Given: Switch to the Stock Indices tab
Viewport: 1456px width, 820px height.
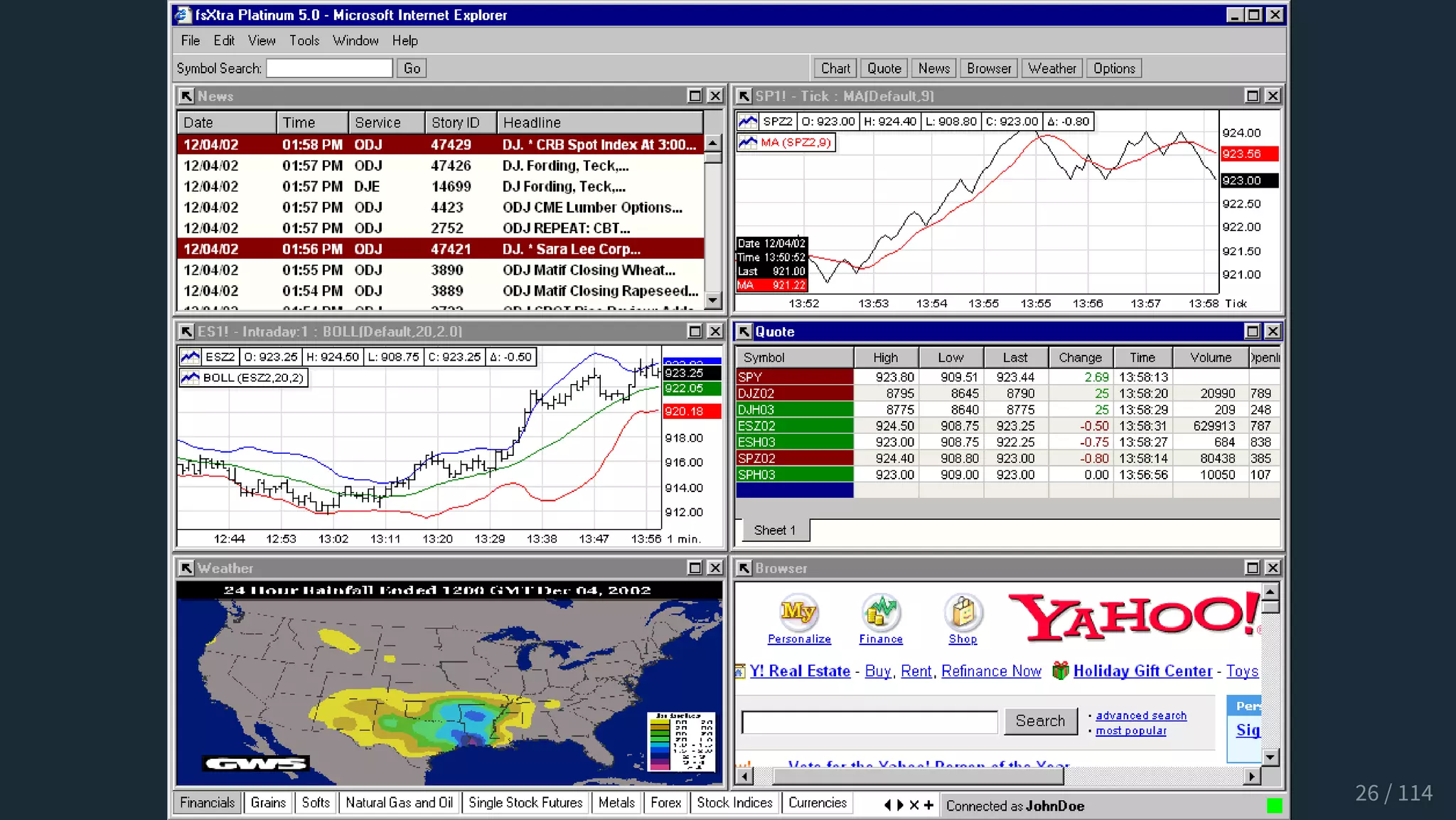Looking at the screenshot, I should tap(734, 802).
